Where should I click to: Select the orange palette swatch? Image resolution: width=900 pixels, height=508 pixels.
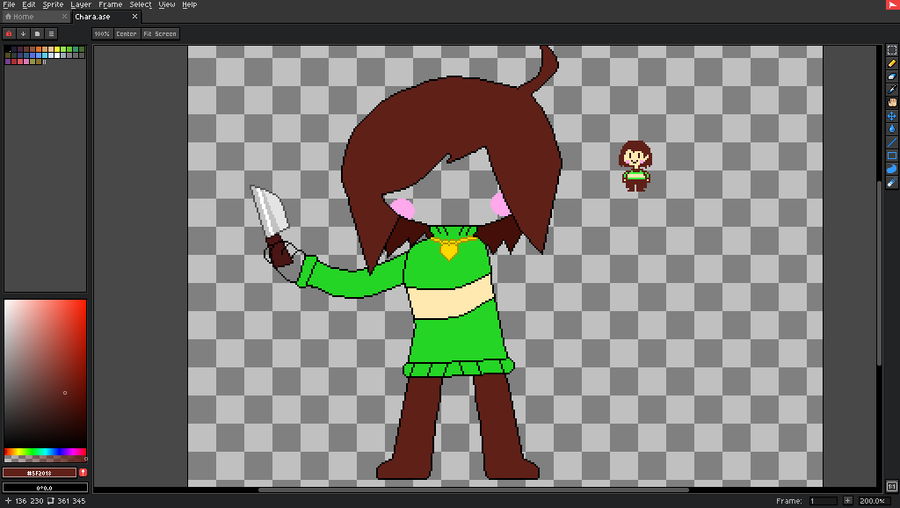tap(38, 49)
